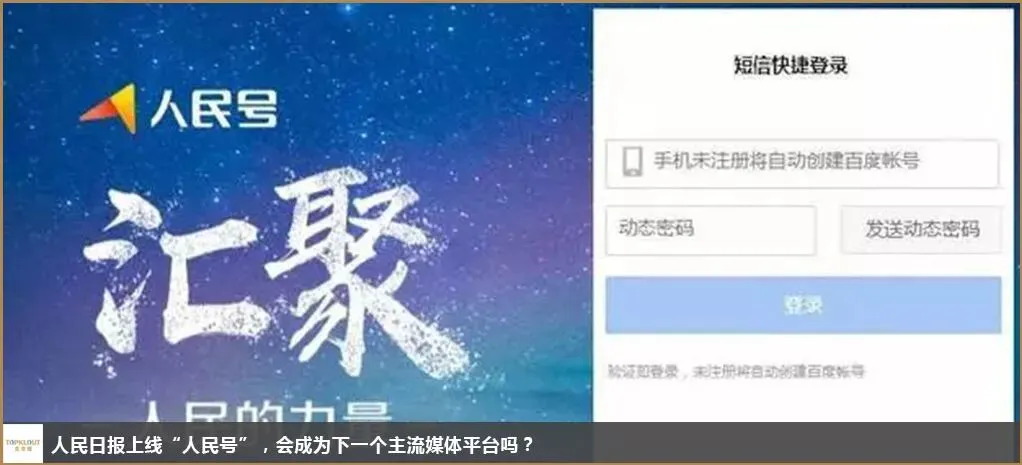
Task: Click the 未注册将自动创建 part of notice
Action: tap(750, 372)
